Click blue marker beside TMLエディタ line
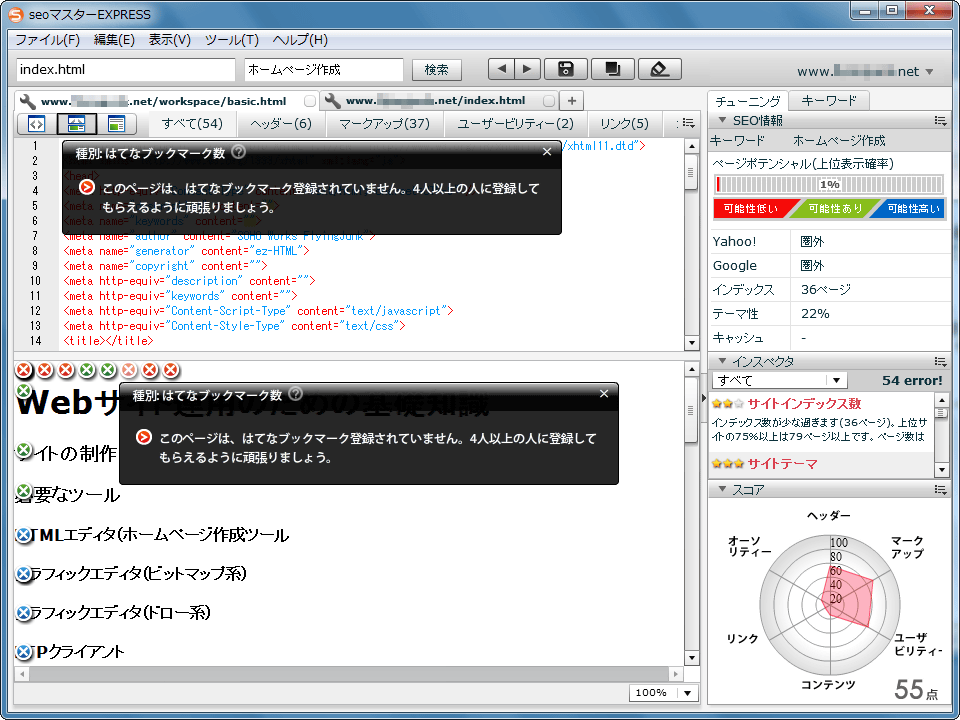The image size is (960, 720). tap(23, 536)
